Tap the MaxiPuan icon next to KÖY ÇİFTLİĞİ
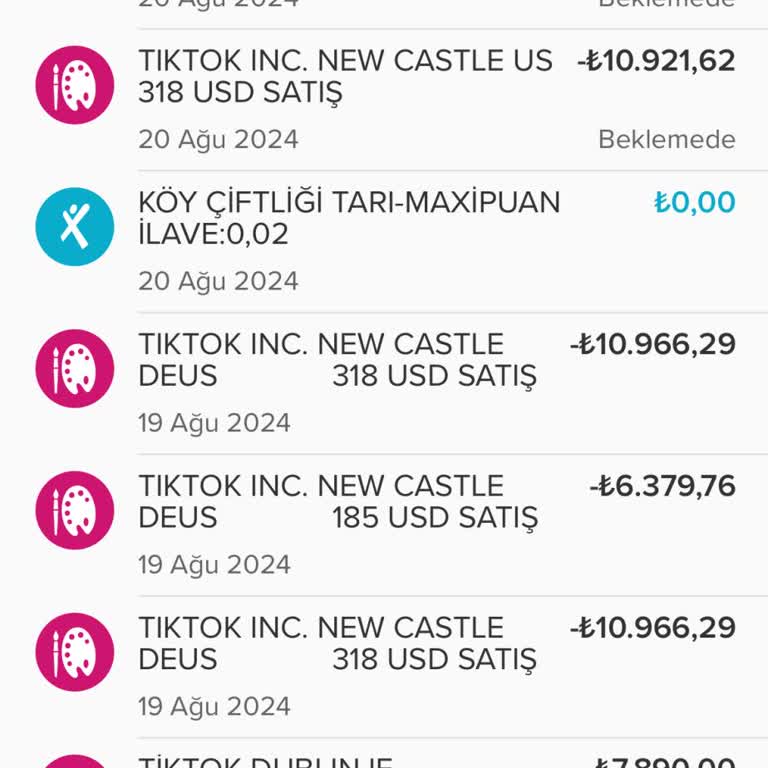 tap(75, 226)
